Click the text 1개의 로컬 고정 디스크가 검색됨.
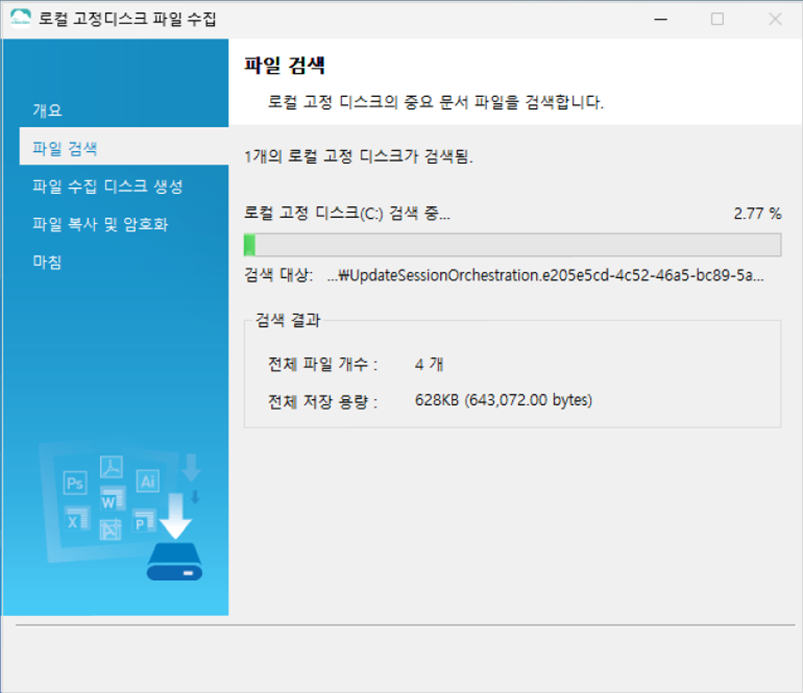This screenshot has height=693, width=803. click(358, 156)
